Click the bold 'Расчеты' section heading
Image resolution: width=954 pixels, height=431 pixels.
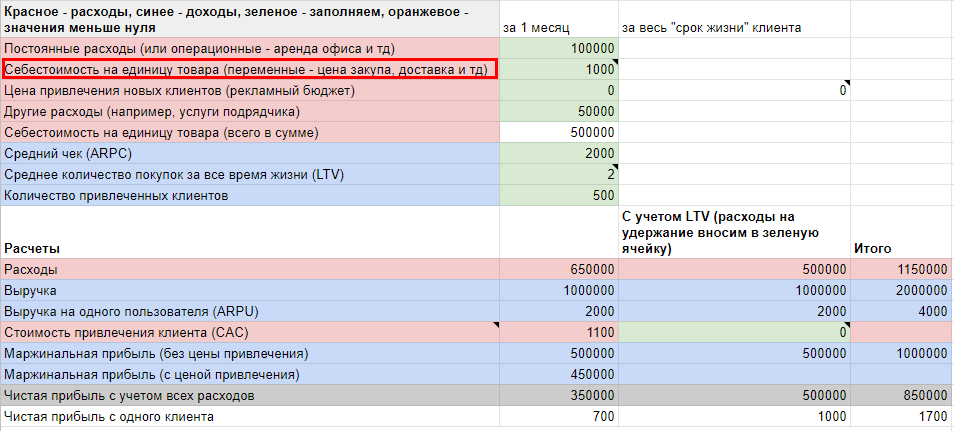[250, 233]
